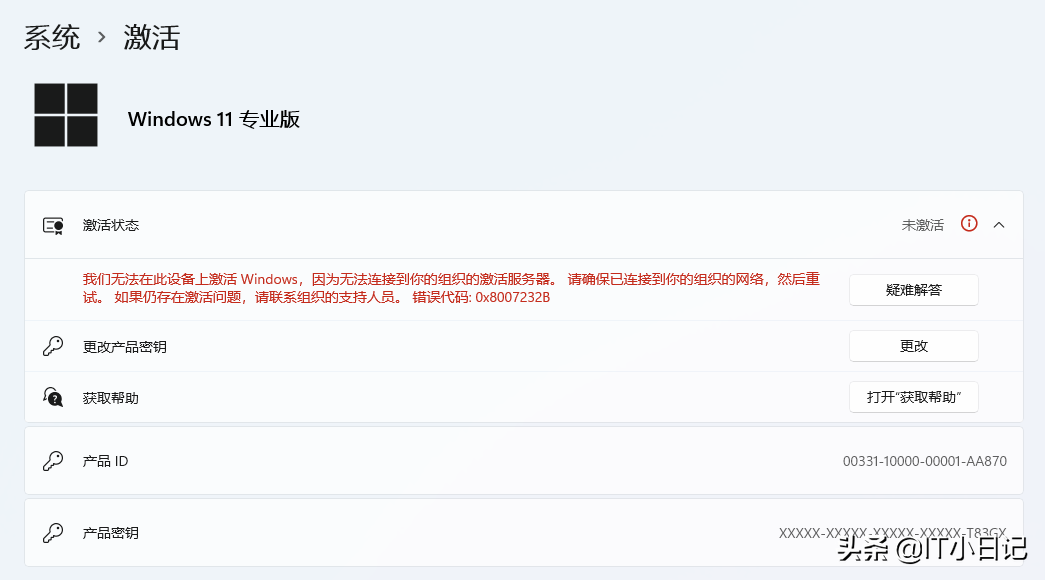
Task: Select the 激活状态 row header
Action: pos(524,225)
